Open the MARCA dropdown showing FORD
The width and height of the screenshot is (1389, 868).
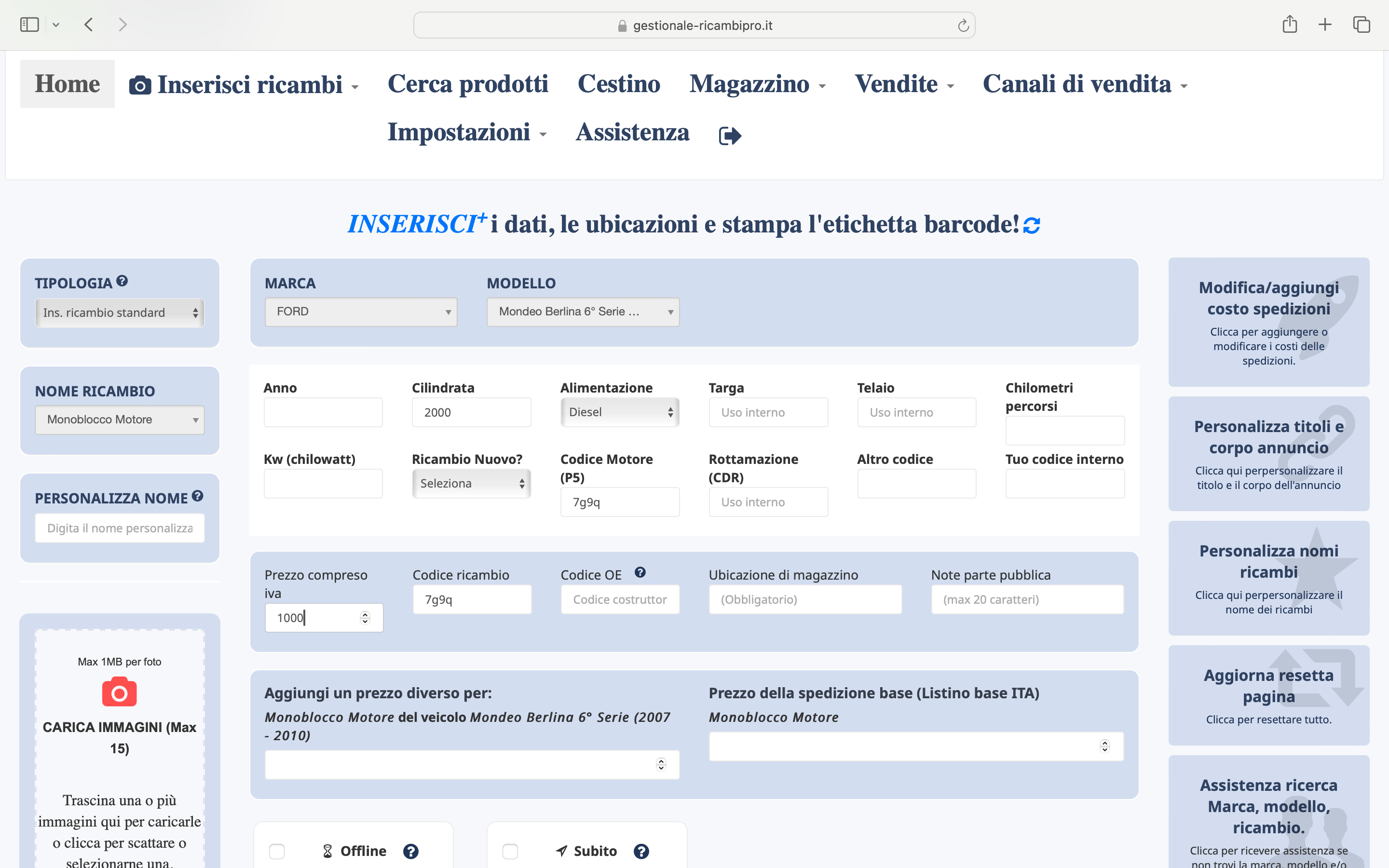click(x=361, y=312)
